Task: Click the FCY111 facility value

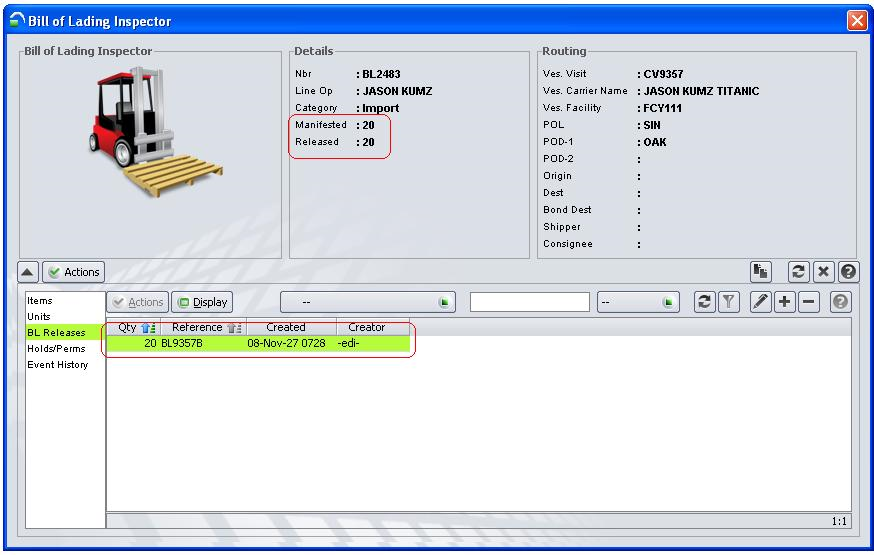Action: tap(663, 108)
